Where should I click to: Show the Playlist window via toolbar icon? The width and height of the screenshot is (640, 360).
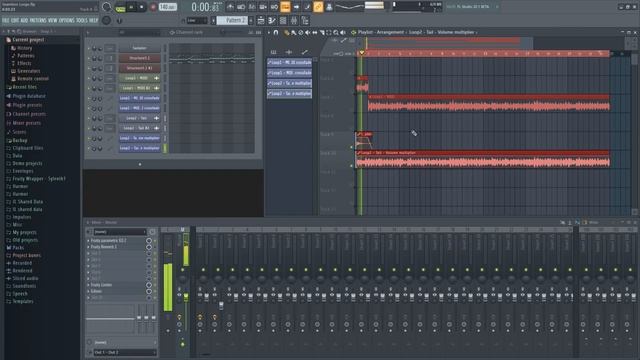[x=261, y=20]
